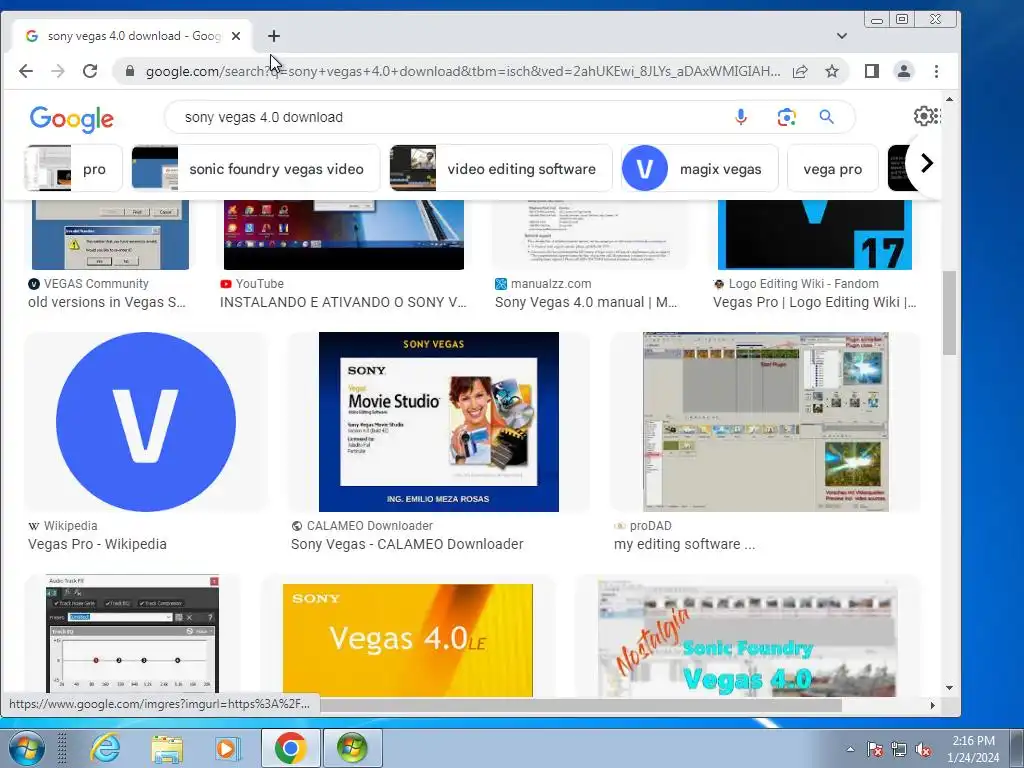Show more suggestion chips with arrow

coord(926,163)
